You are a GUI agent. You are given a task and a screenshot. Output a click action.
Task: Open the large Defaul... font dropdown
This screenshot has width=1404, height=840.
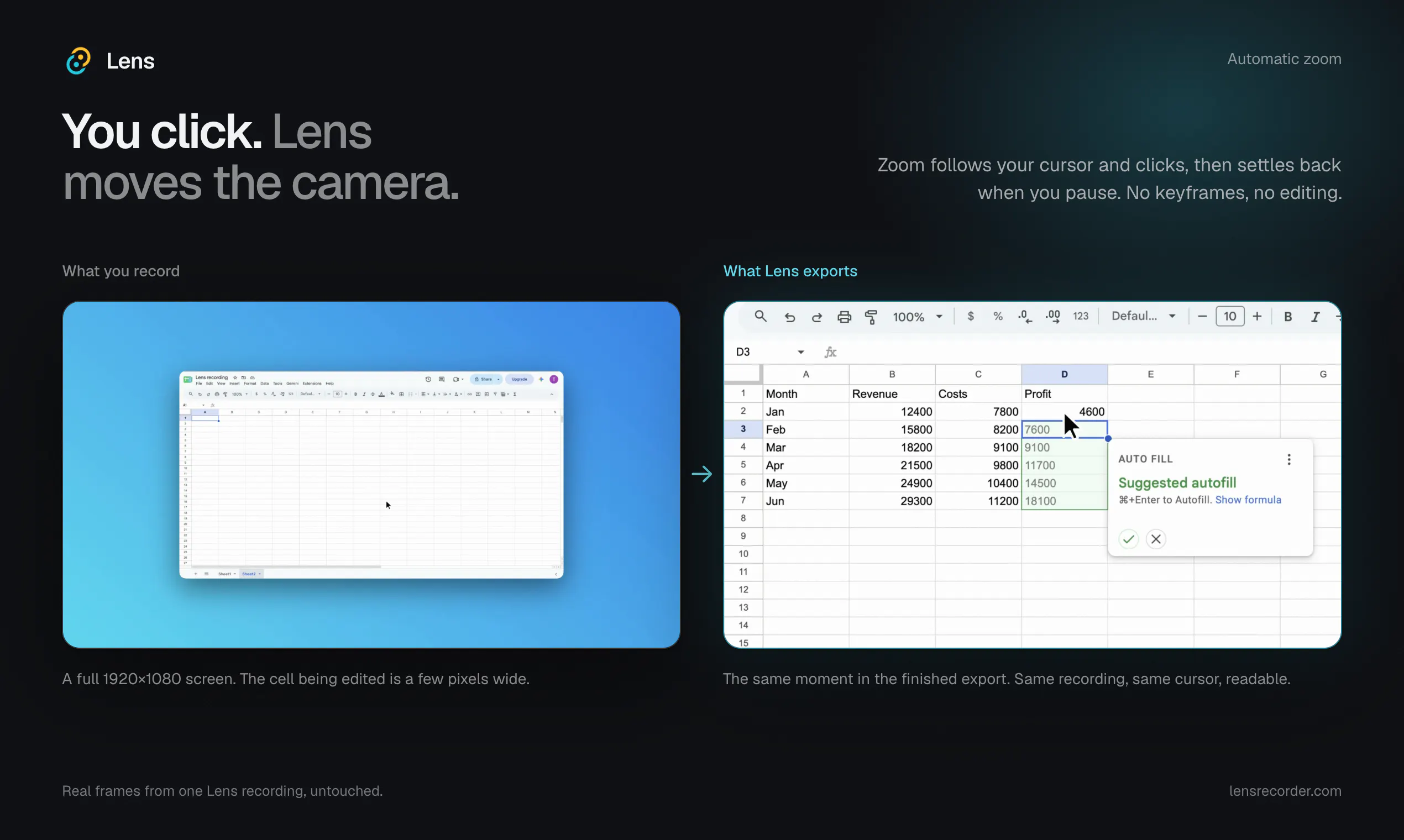1144,316
